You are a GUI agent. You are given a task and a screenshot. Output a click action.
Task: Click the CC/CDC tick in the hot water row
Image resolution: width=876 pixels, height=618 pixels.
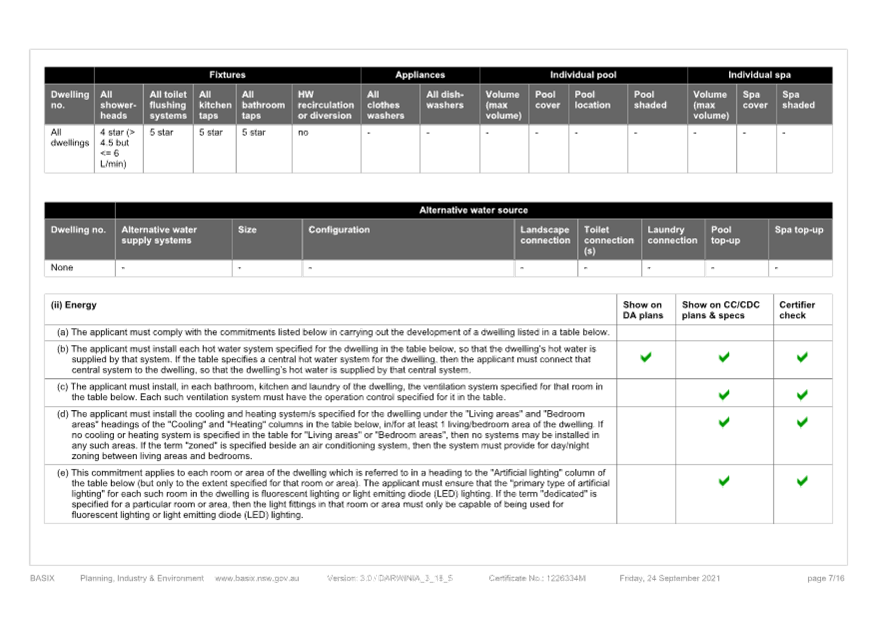pyautogui.click(x=724, y=357)
